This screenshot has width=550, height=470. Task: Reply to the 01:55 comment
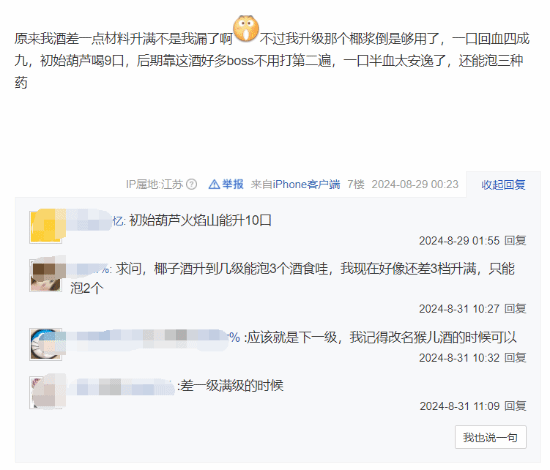click(x=515, y=241)
